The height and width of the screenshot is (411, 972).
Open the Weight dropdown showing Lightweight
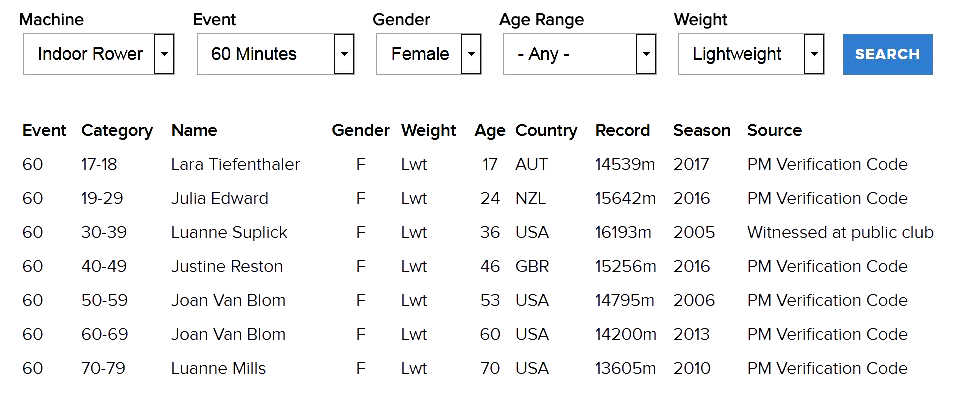pyautogui.click(x=750, y=54)
